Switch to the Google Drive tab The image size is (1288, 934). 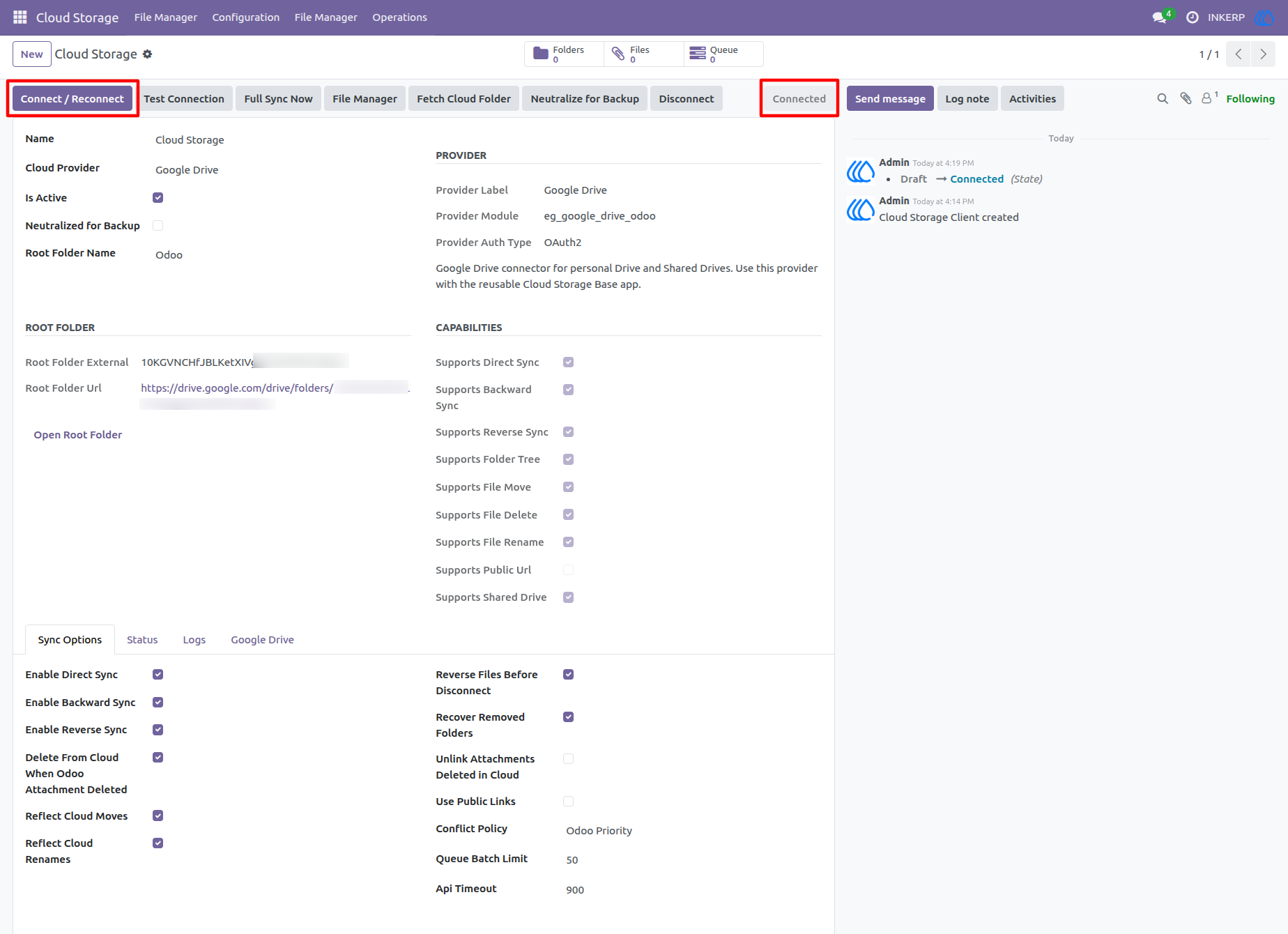point(262,640)
